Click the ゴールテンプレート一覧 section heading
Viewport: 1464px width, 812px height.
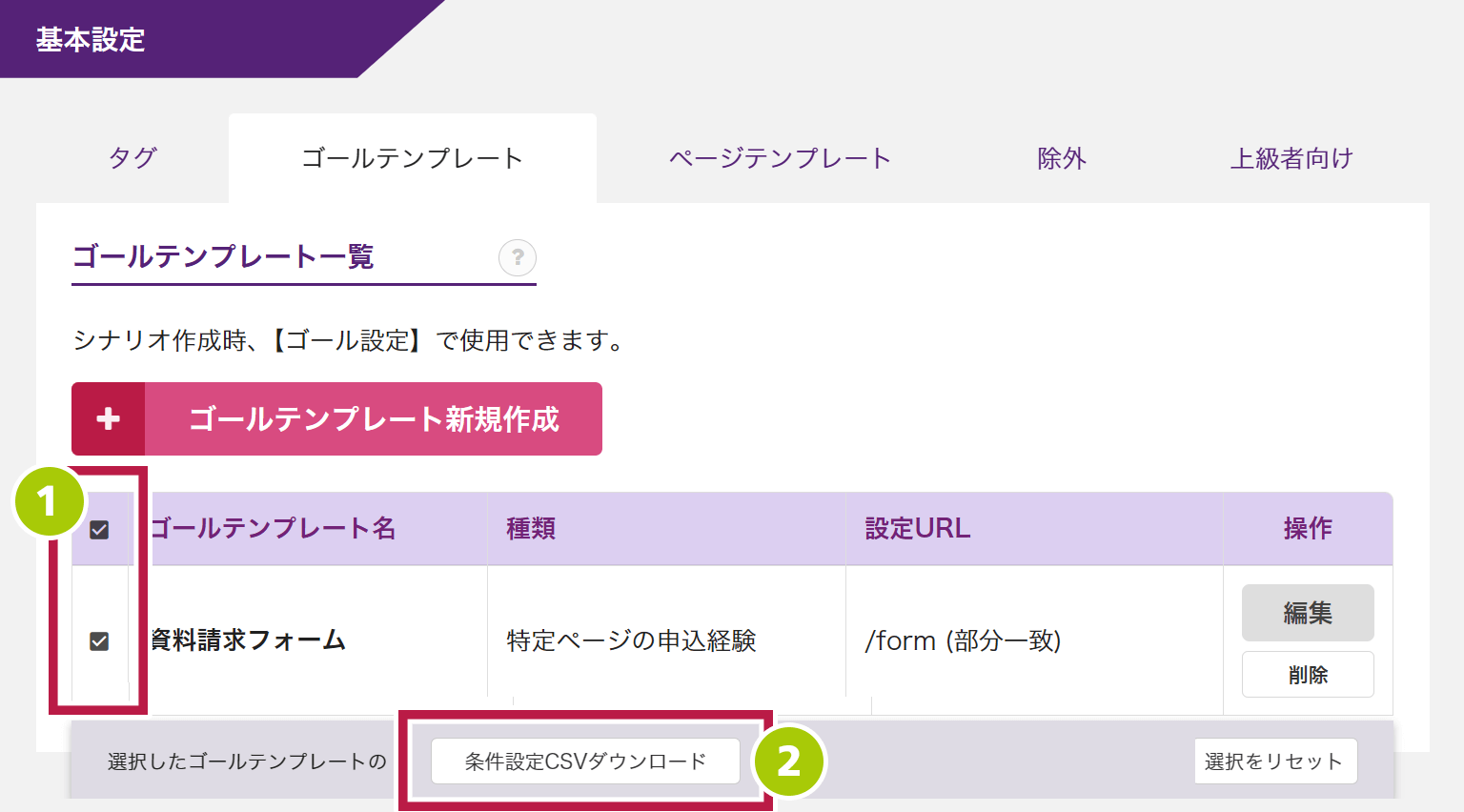(x=223, y=256)
